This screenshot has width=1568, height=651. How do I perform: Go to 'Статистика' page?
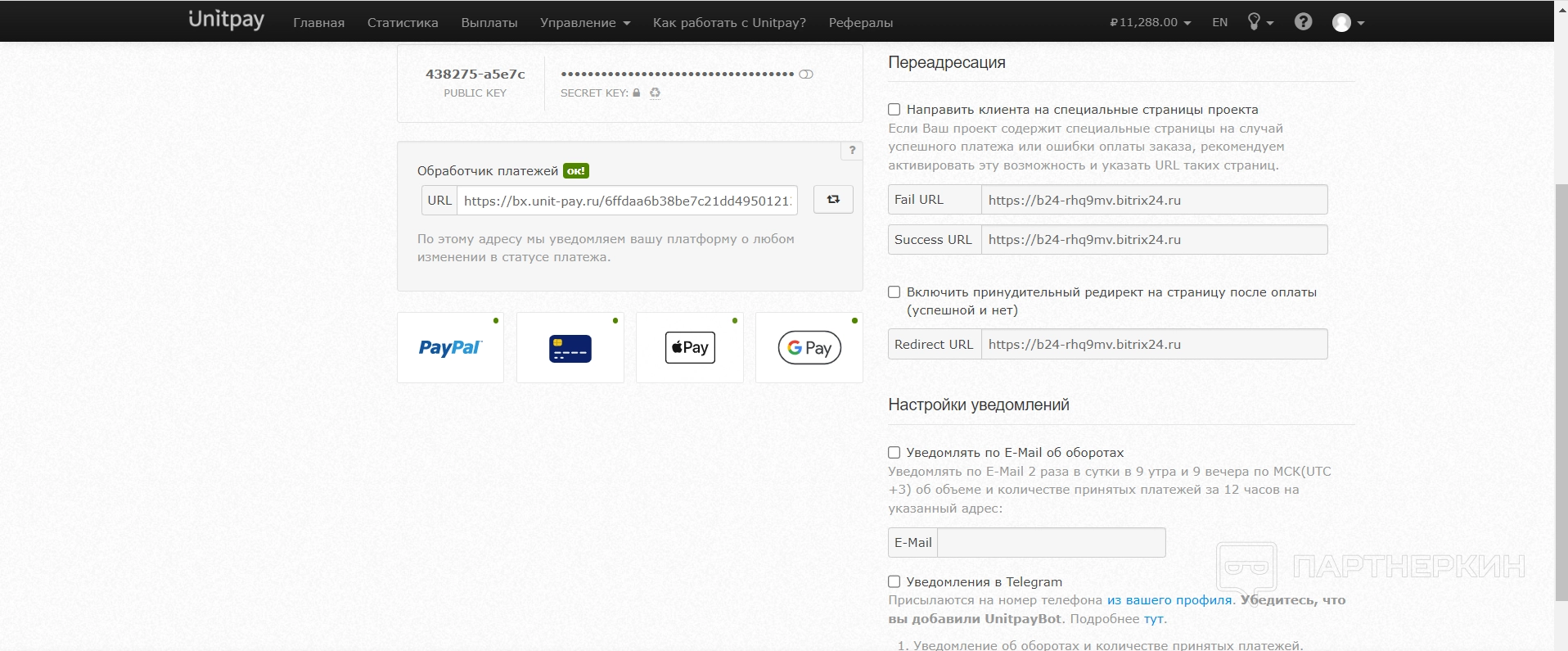[x=403, y=23]
